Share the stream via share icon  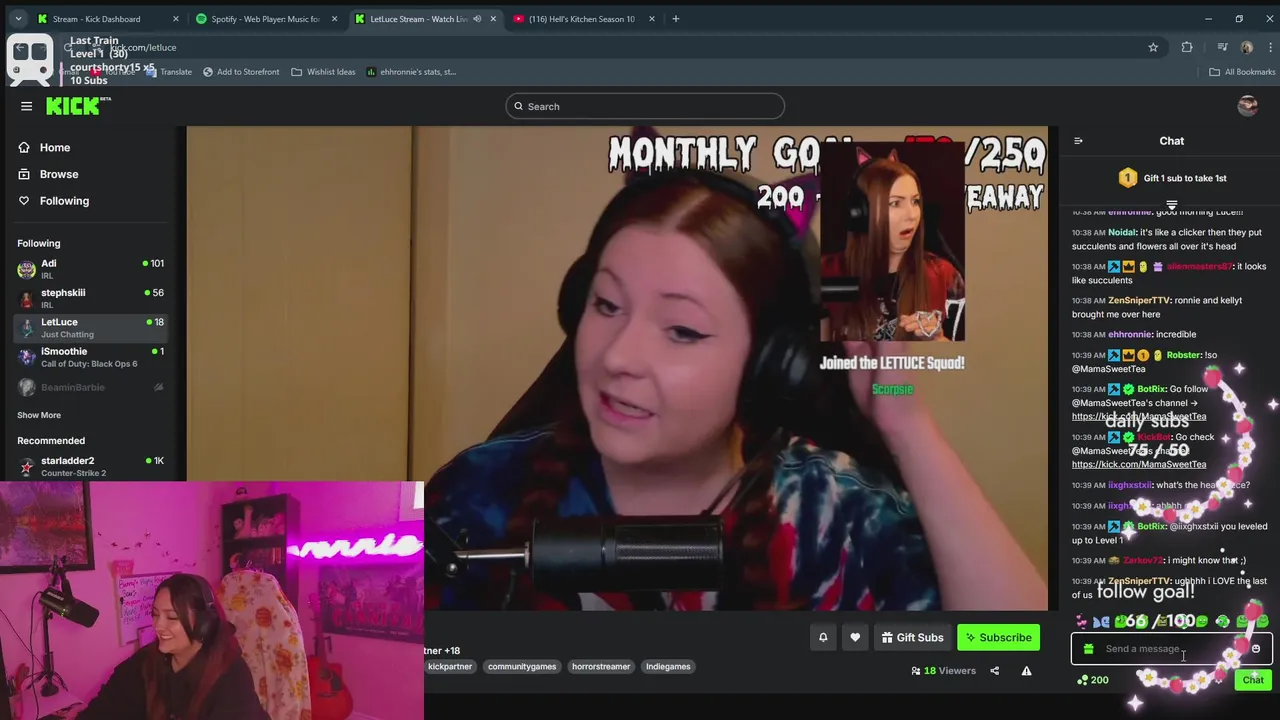click(994, 671)
